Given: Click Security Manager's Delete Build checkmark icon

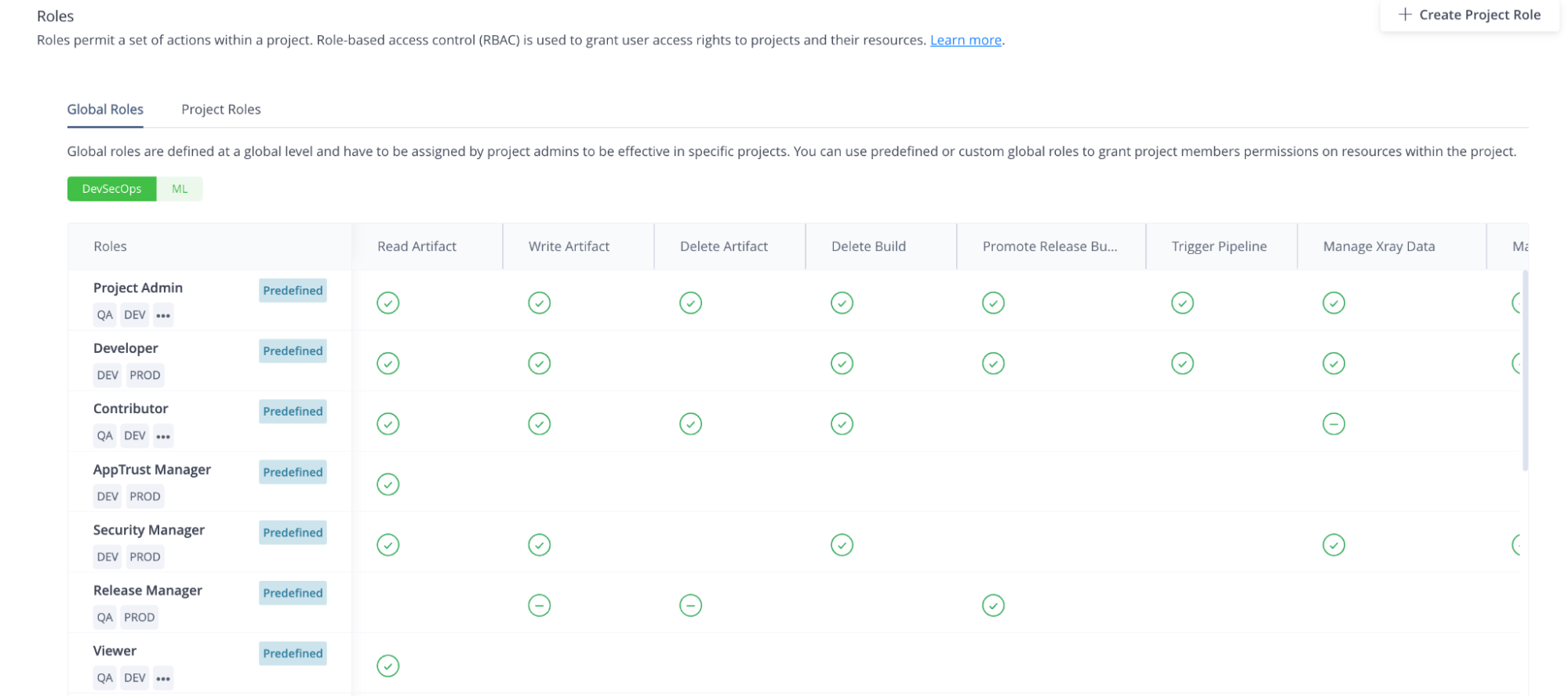Looking at the screenshot, I should [842, 545].
